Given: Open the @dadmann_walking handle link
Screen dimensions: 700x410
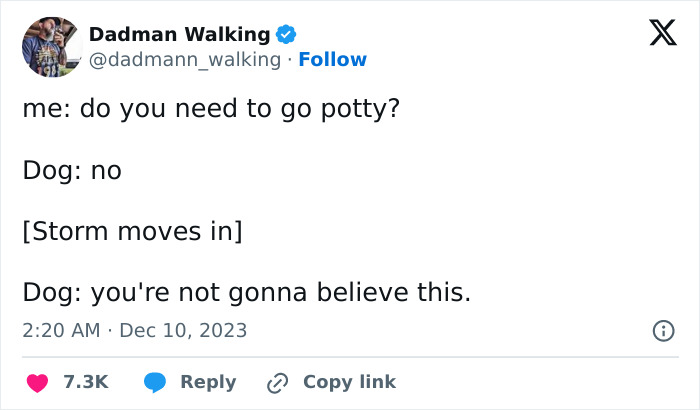Looking at the screenshot, I should click(x=185, y=60).
